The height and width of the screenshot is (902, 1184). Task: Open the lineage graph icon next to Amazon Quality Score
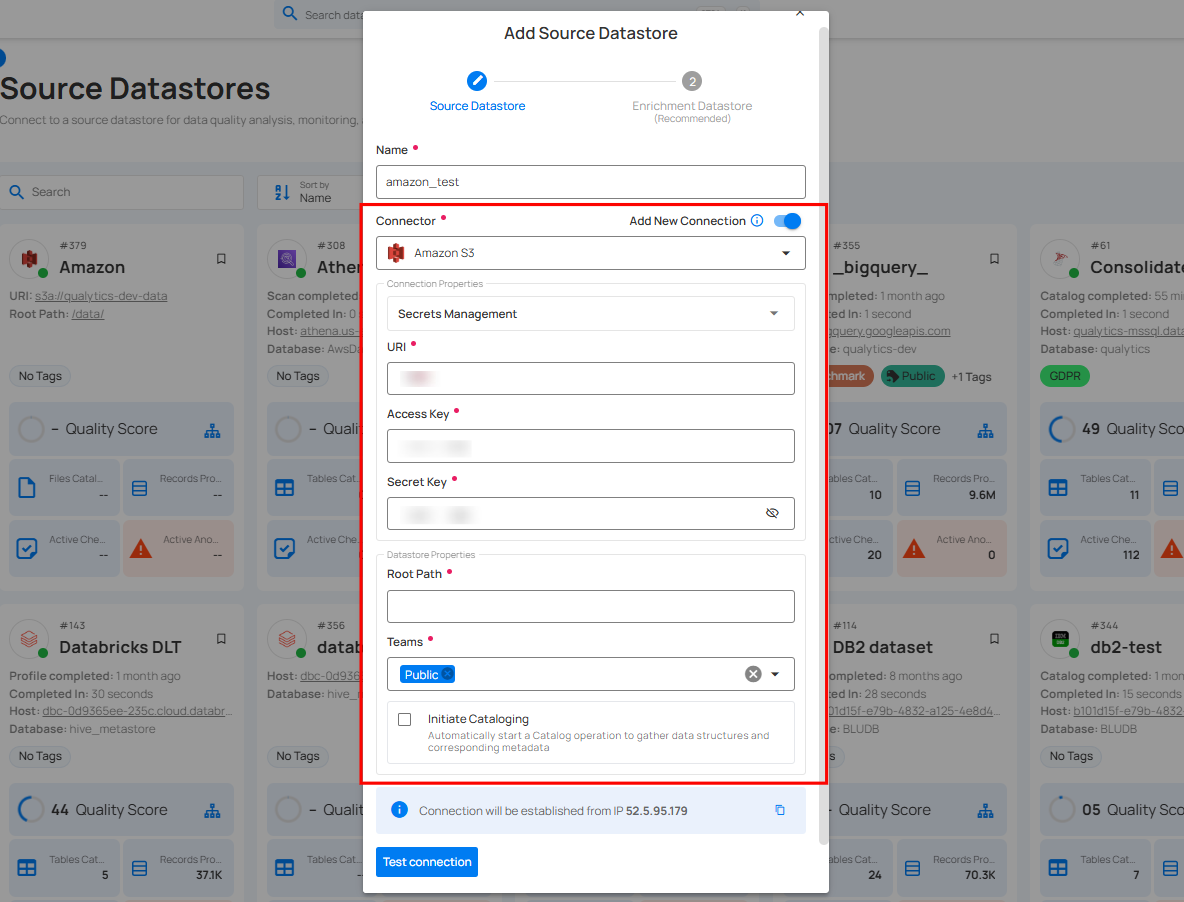212,429
